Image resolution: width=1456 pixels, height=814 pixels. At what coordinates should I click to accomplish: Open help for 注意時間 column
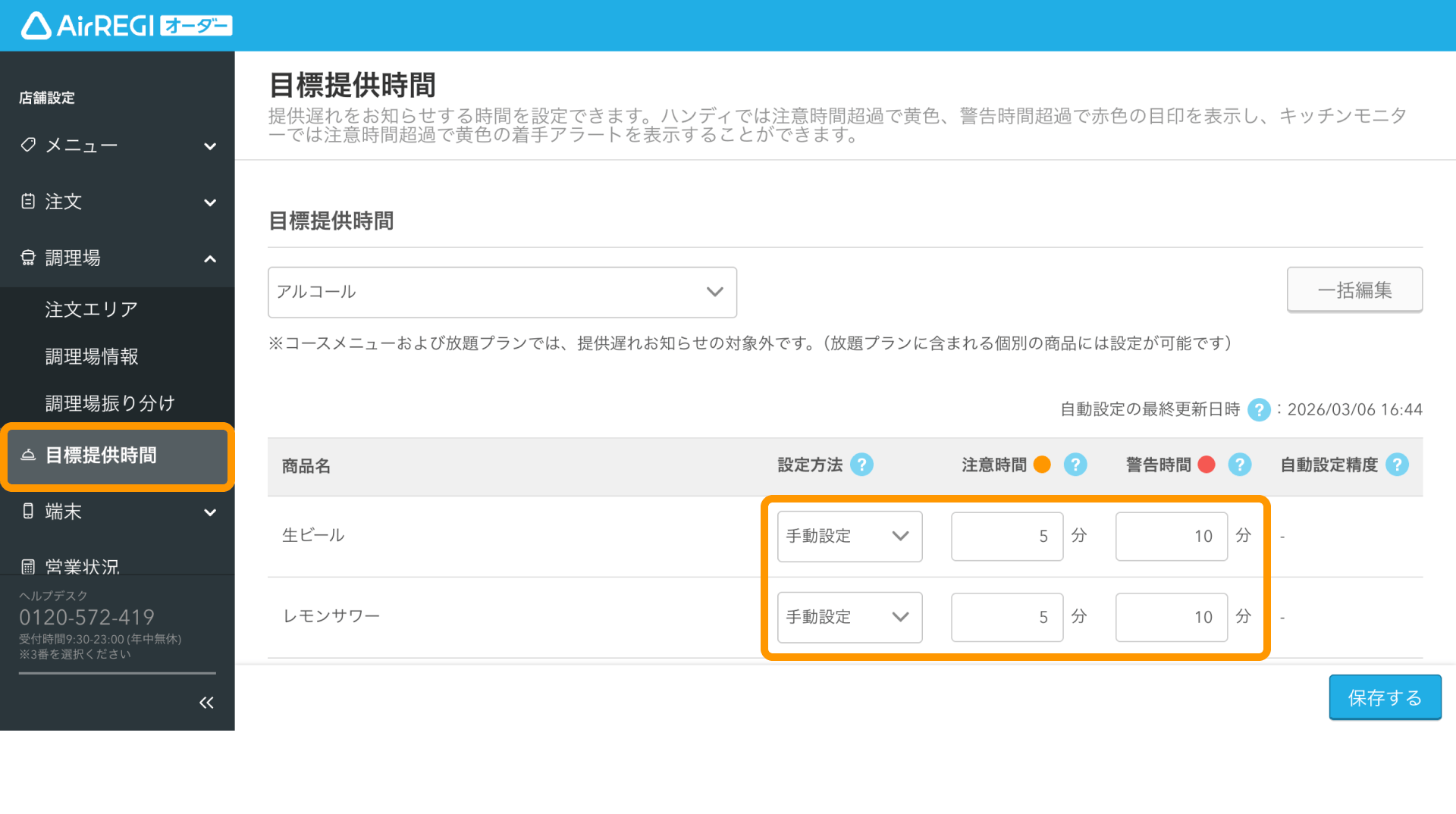(1075, 465)
